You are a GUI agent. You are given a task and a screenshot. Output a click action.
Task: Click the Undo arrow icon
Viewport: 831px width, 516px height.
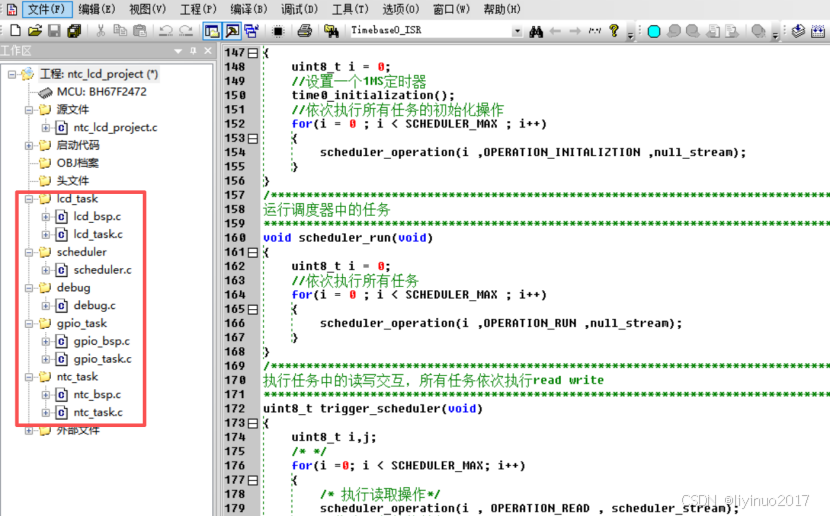coord(166,31)
